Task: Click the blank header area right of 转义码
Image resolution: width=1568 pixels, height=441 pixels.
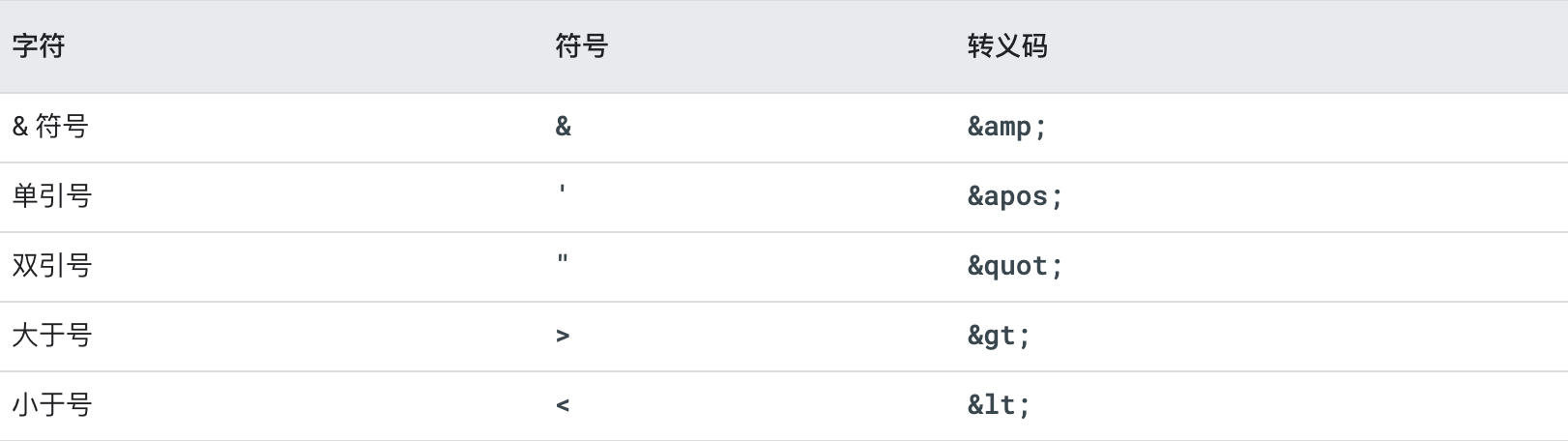Action: point(1305,46)
